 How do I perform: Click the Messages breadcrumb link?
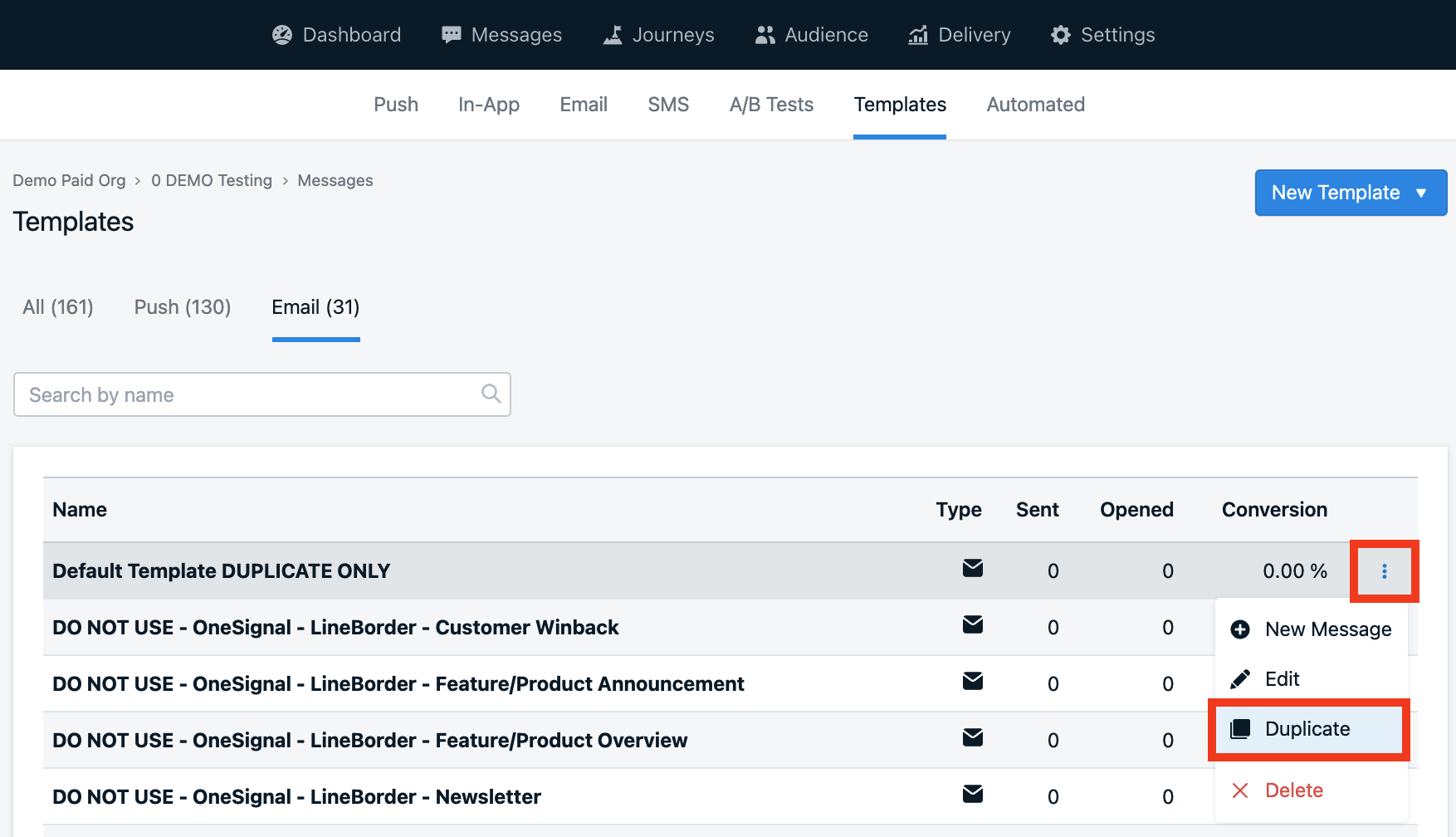click(x=335, y=180)
